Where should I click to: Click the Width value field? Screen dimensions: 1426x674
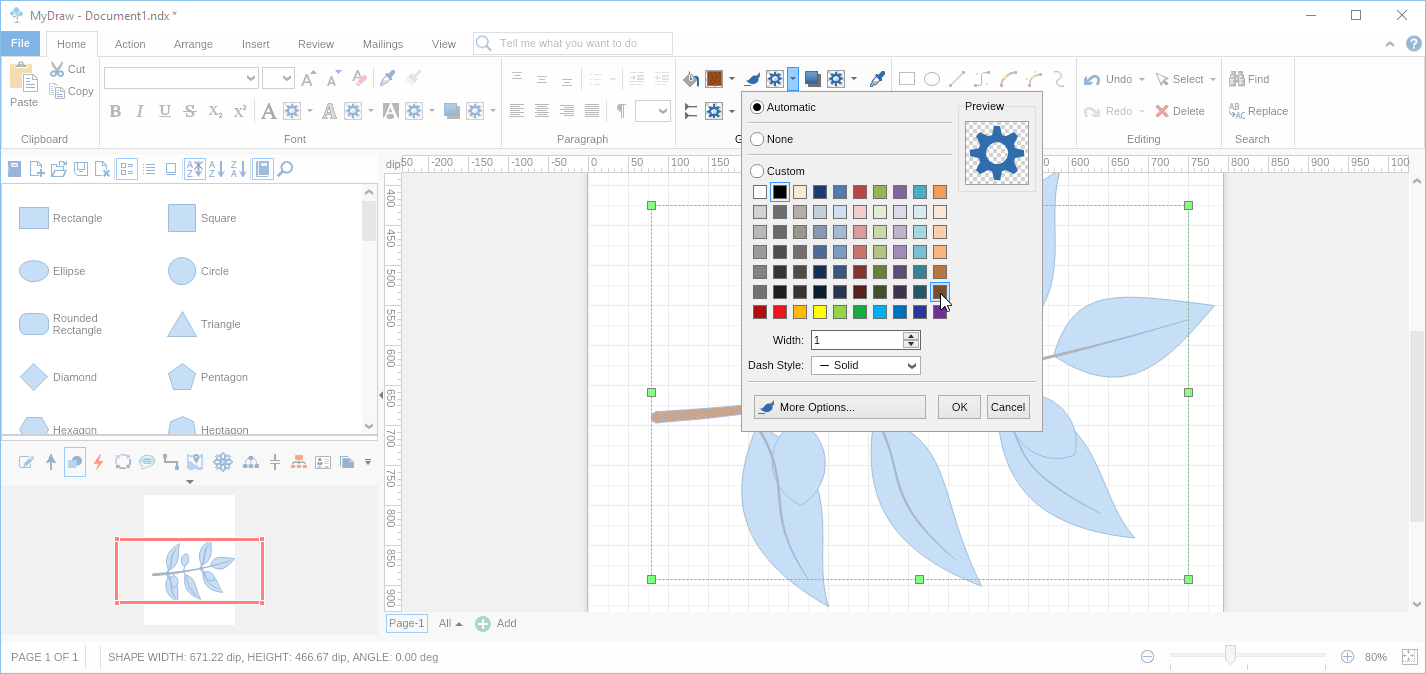point(857,340)
